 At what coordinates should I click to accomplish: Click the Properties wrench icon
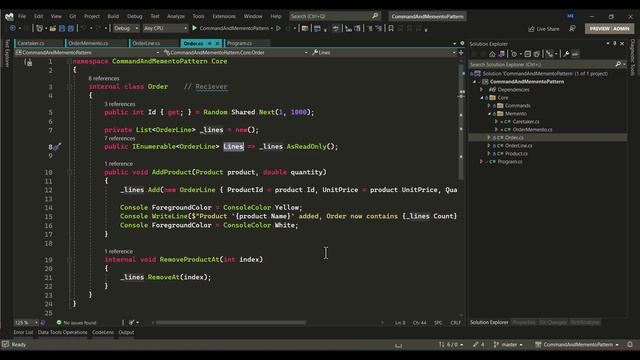point(566,54)
